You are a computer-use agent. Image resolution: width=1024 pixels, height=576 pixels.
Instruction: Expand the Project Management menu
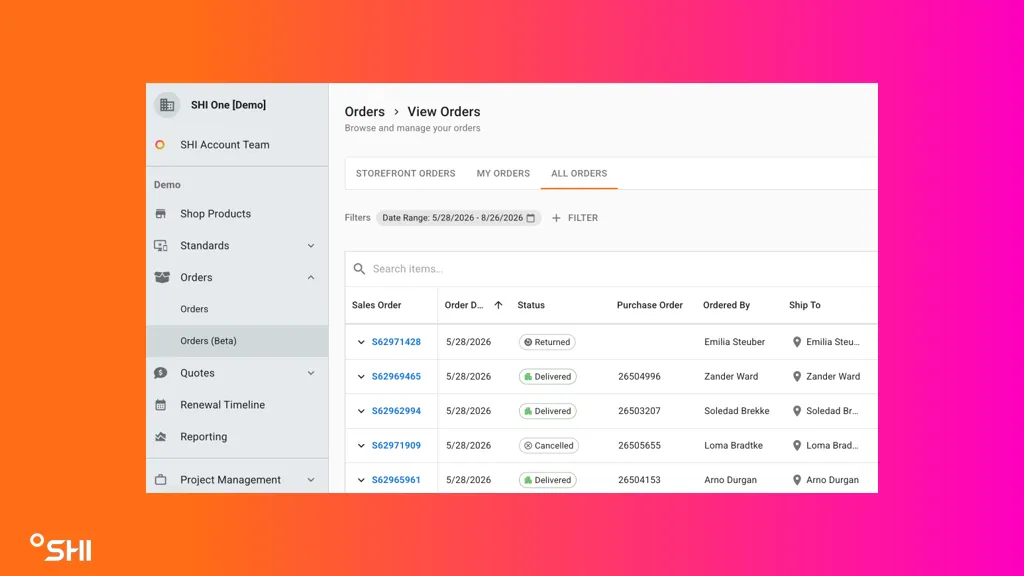pos(311,480)
